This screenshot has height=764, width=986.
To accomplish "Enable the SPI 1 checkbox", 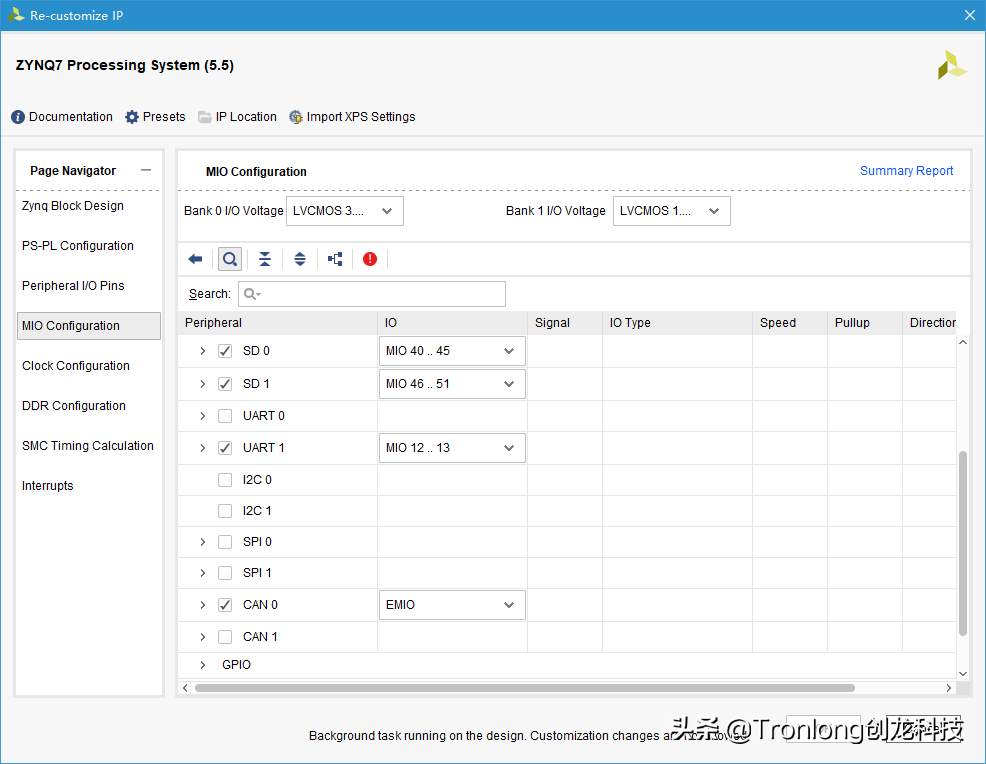I will tap(225, 573).
